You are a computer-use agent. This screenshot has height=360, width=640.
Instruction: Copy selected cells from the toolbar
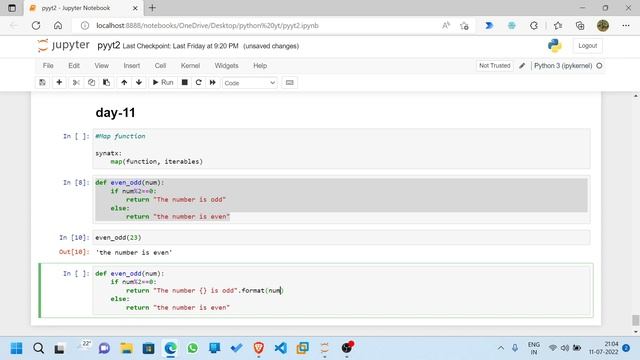tap(91, 82)
